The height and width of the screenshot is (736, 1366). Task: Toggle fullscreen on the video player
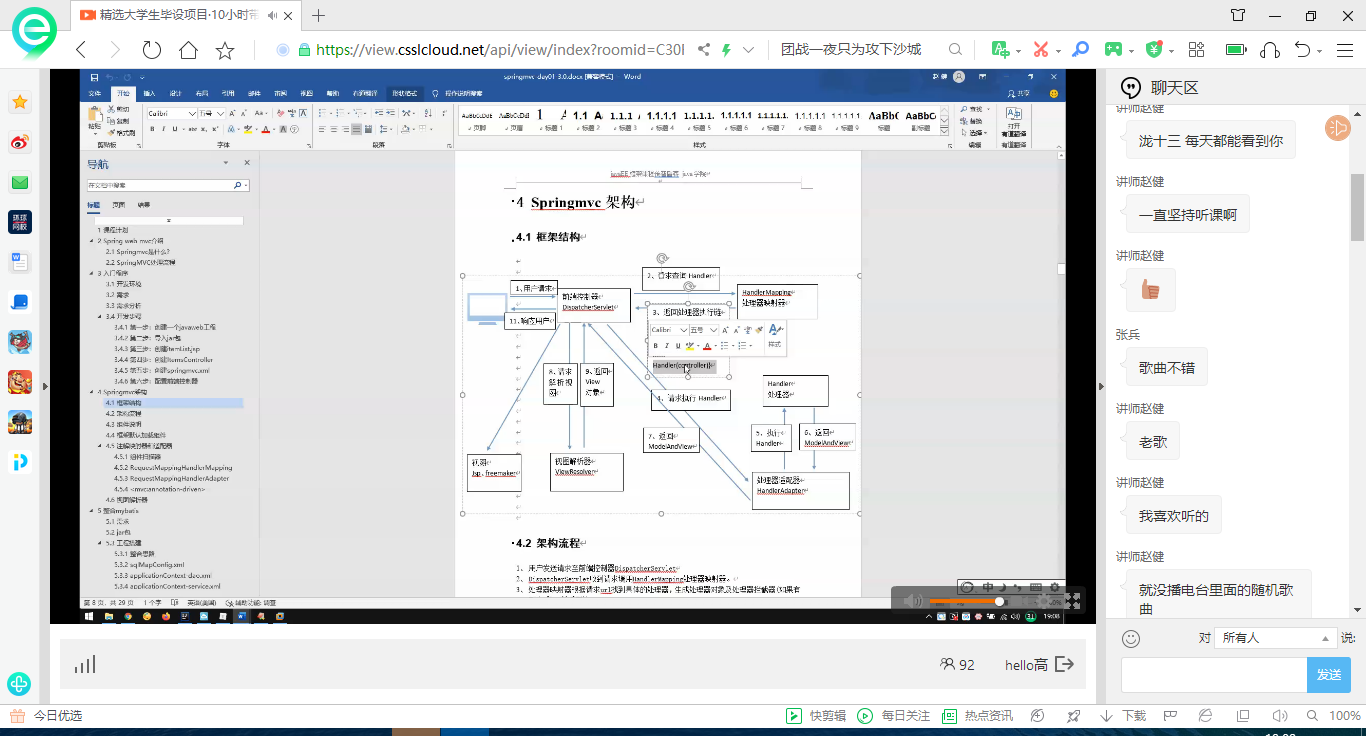pos(1072,601)
